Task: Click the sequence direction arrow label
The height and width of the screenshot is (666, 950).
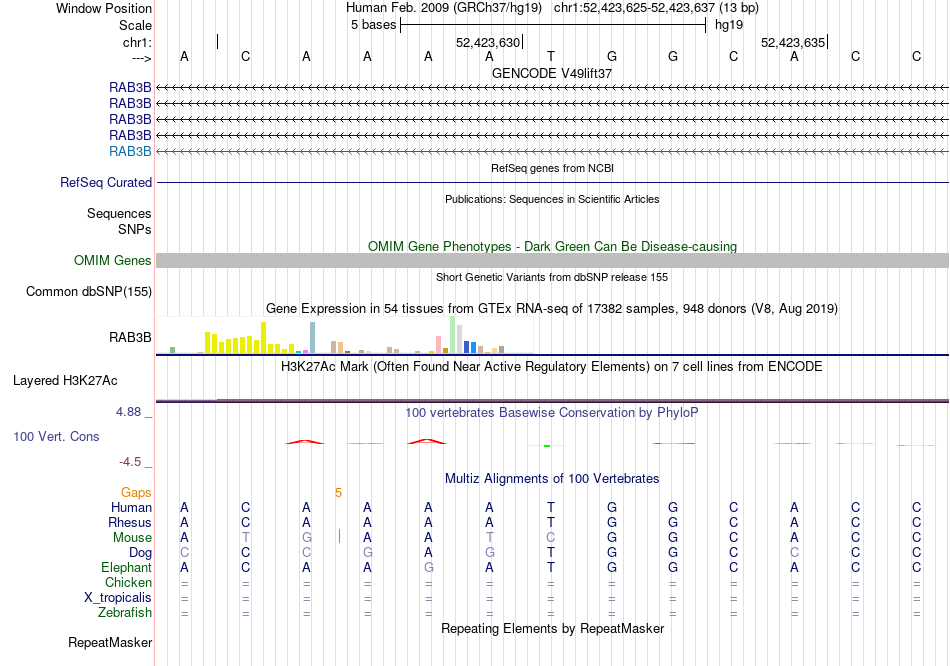Action: coord(142,58)
